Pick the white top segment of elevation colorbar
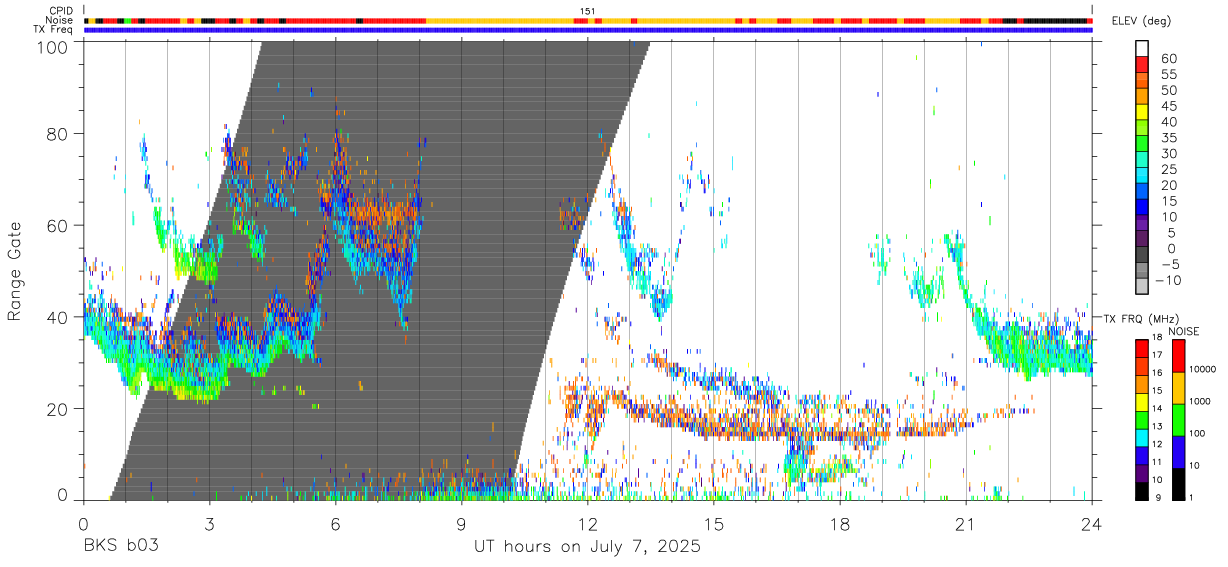Screen dimensions: 1228x567 click(x=1143, y=50)
